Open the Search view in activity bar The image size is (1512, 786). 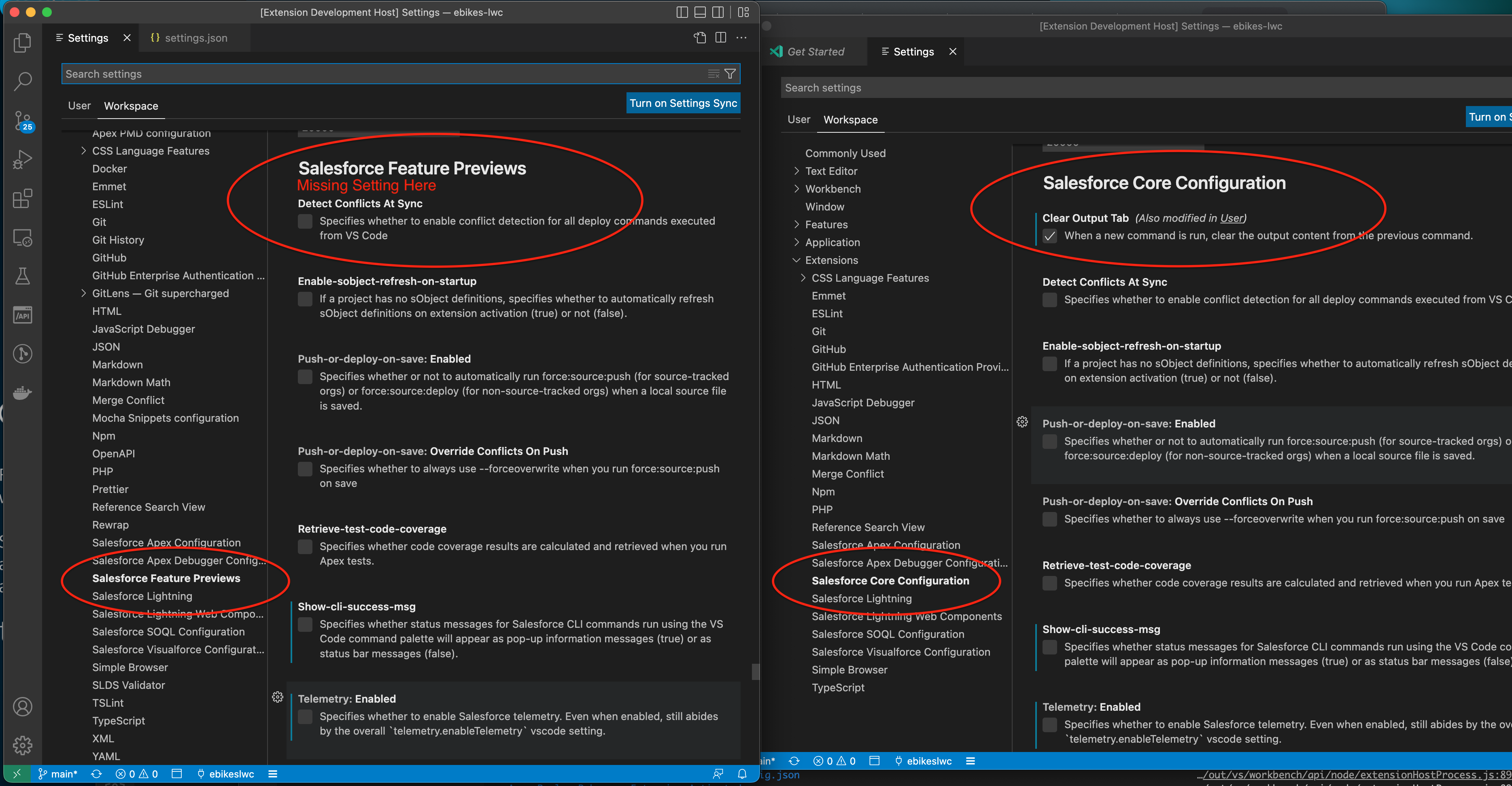point(22,81)
